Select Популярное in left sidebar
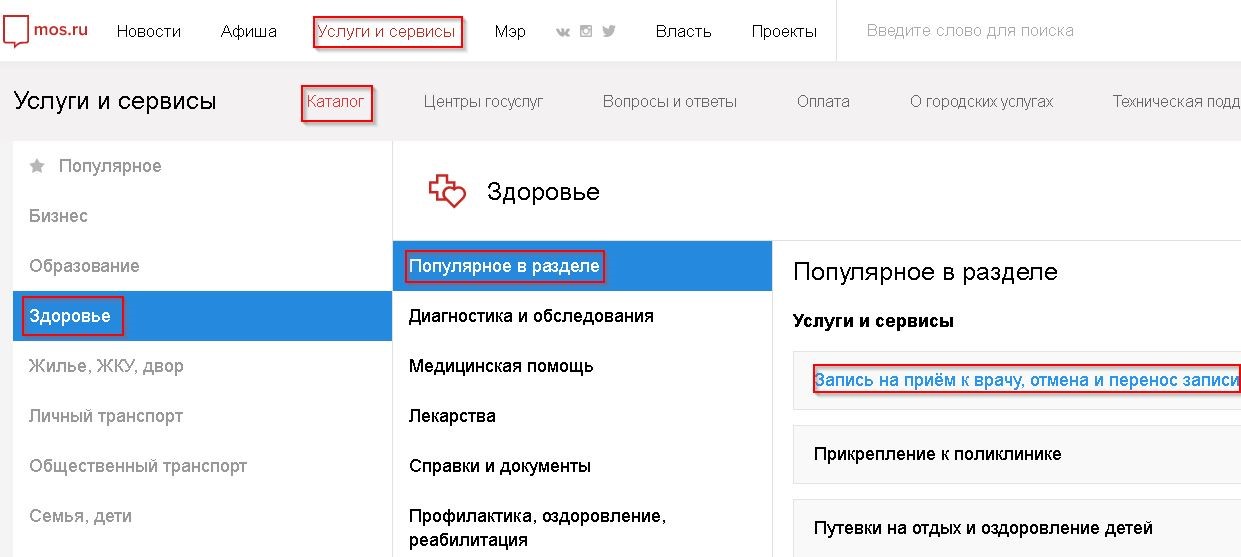Viewport: 1241px width, 557px height. pyautogui.click(x=202, y=166)
